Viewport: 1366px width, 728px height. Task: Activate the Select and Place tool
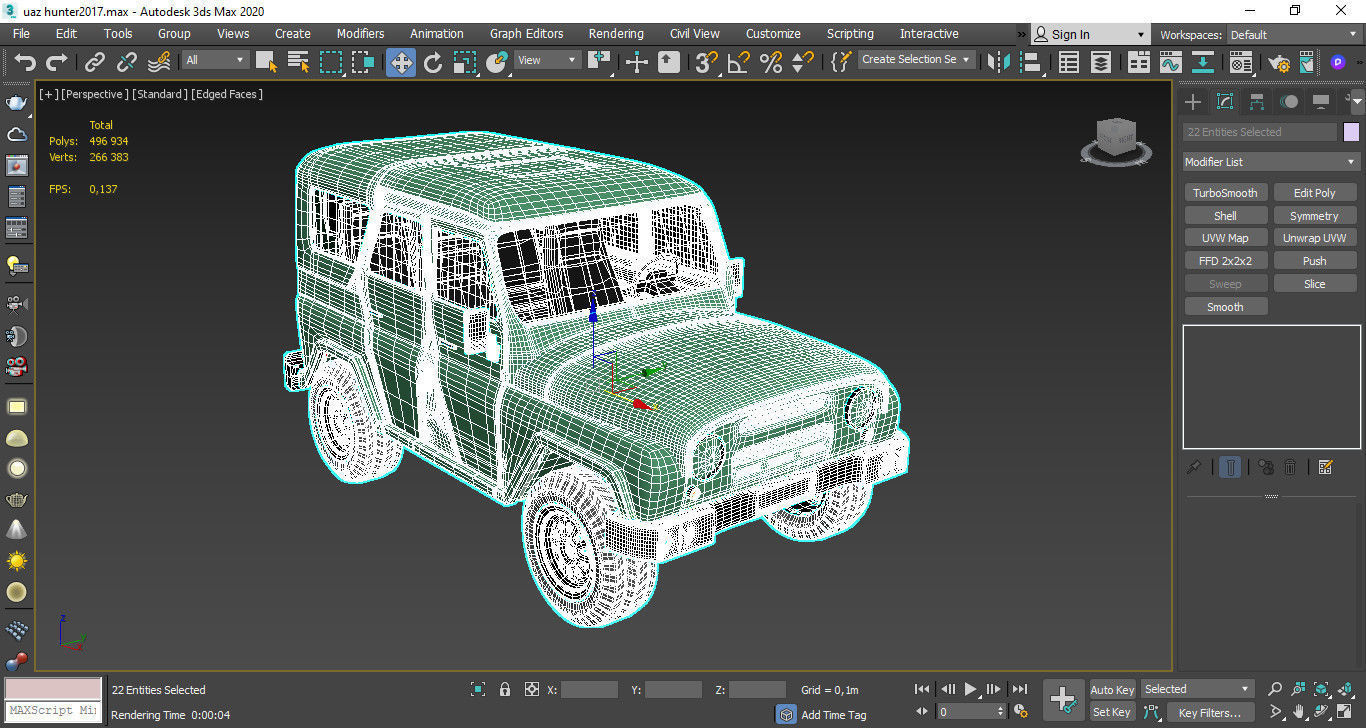click(497, 62)
